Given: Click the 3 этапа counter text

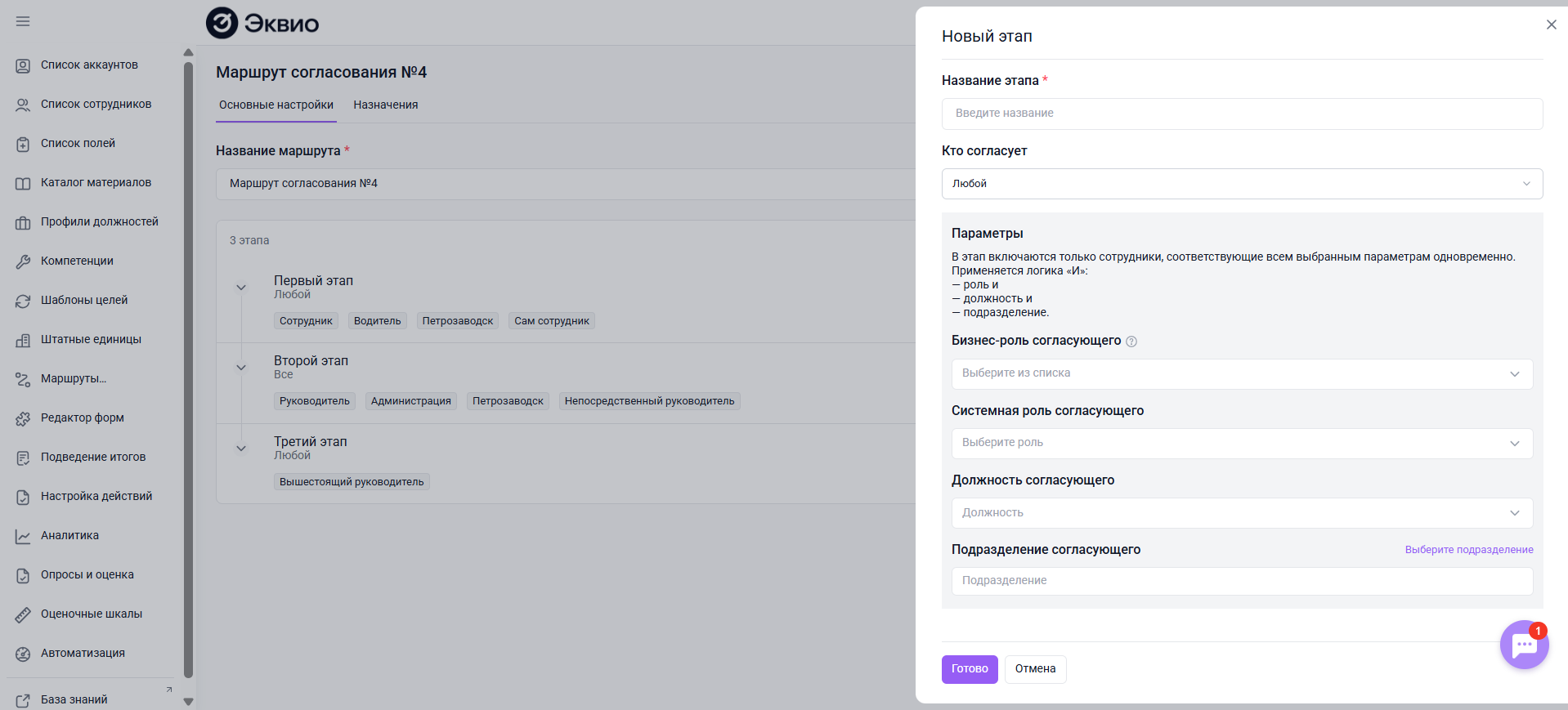Looking at the screenshot, I should (249, 240).
